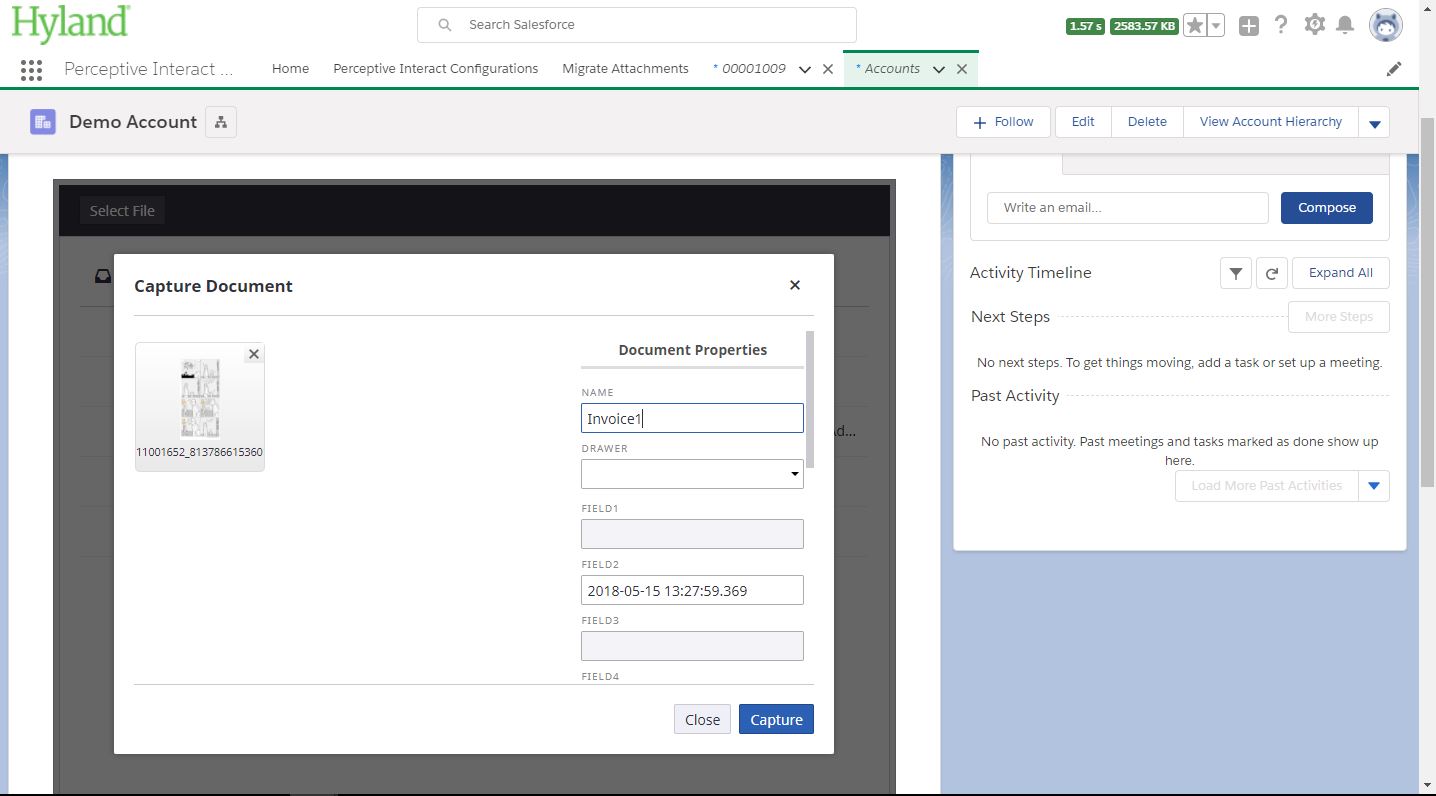Open Salesforce Help question mark
Viewport: 1436px width, 796px height.
click(x=1281, y=24)
